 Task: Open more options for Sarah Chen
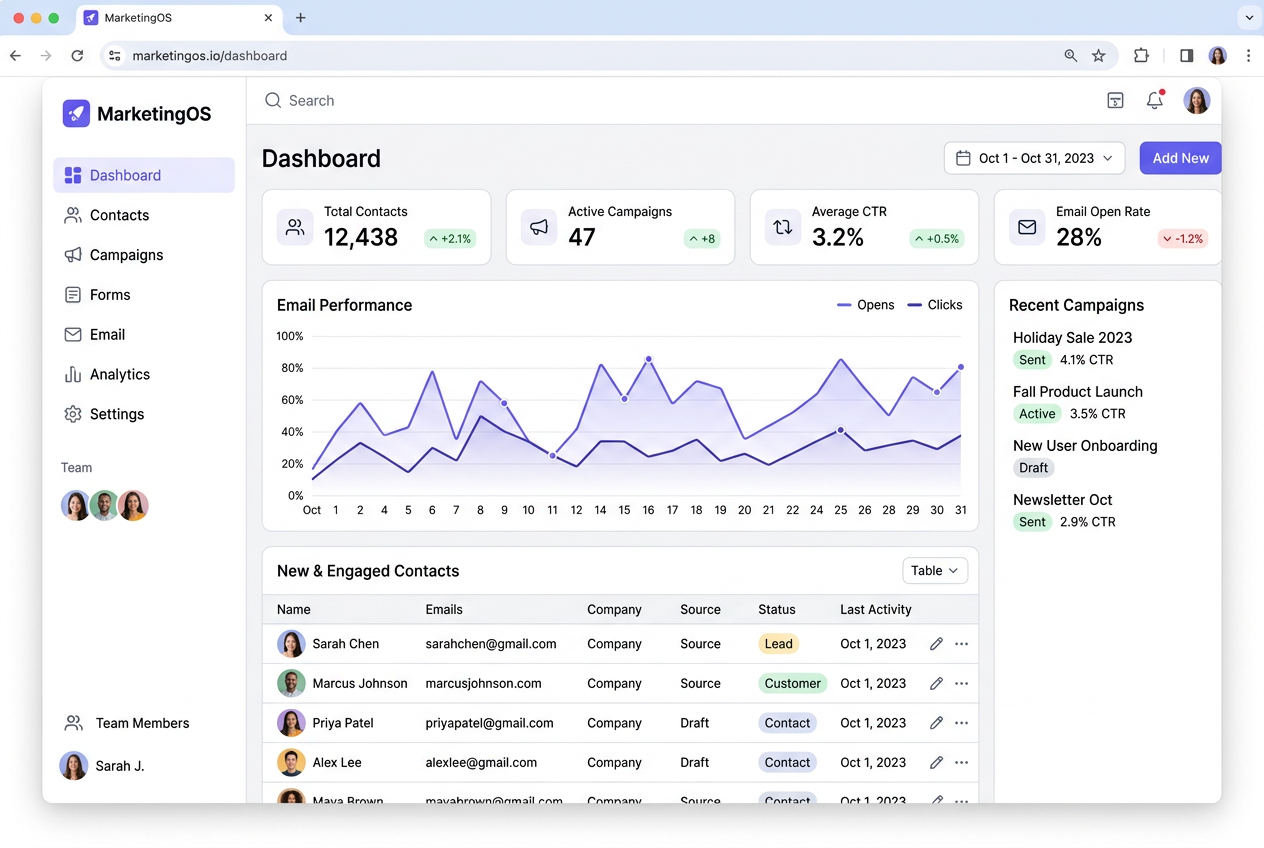pos(961,644)
